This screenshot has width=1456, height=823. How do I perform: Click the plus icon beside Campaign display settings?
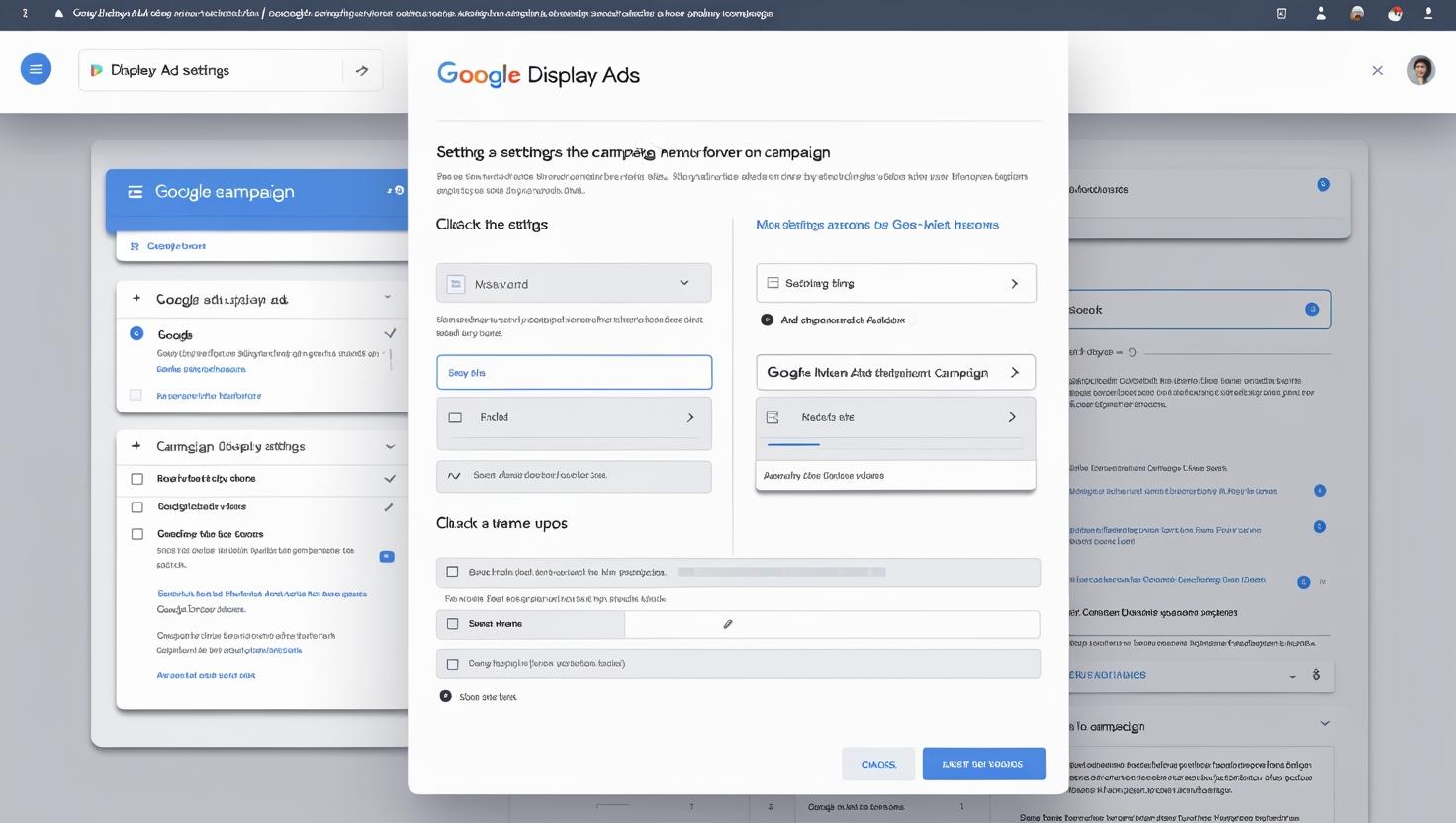click(x=136, y=446)
